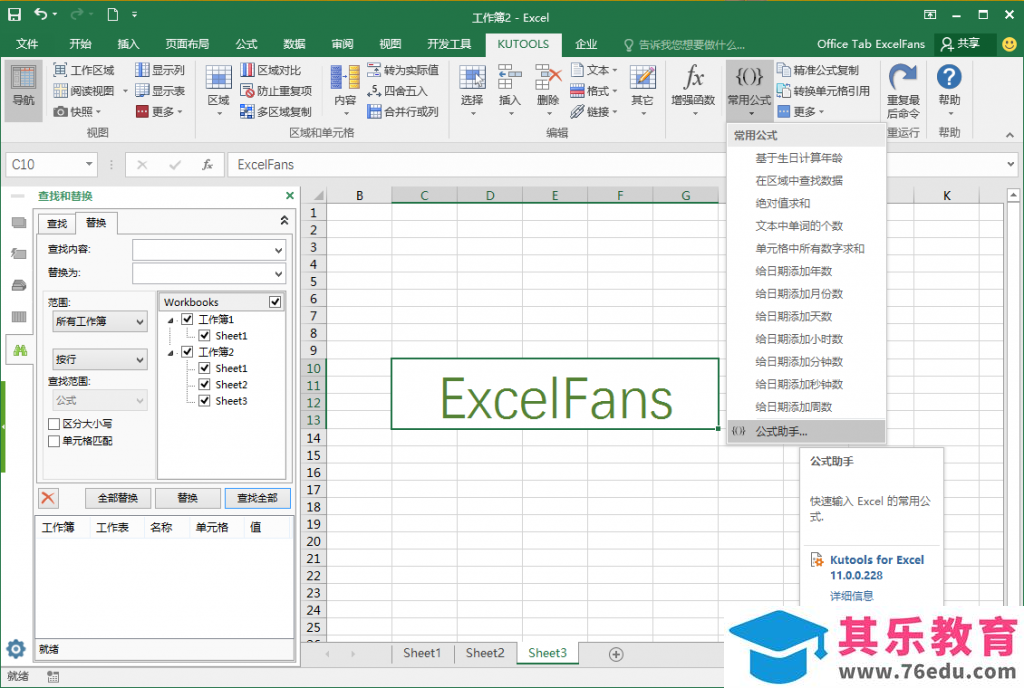Viewport: 1024px width, 688px height.
Task: Open the 替换为 replace with dropdown
Action: (x=278, y=274)
